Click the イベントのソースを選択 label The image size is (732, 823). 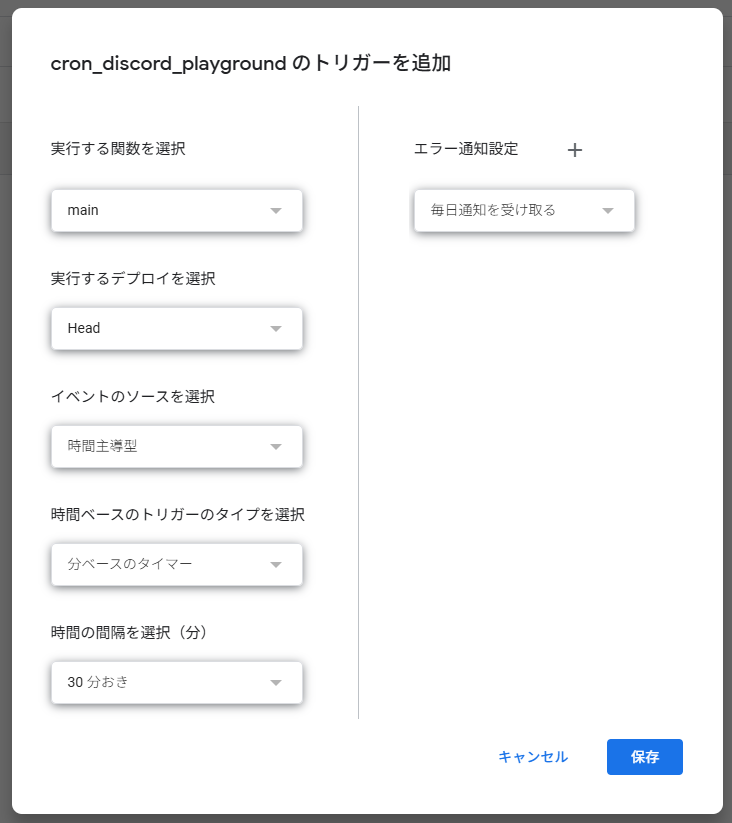(x=133, y=396)
